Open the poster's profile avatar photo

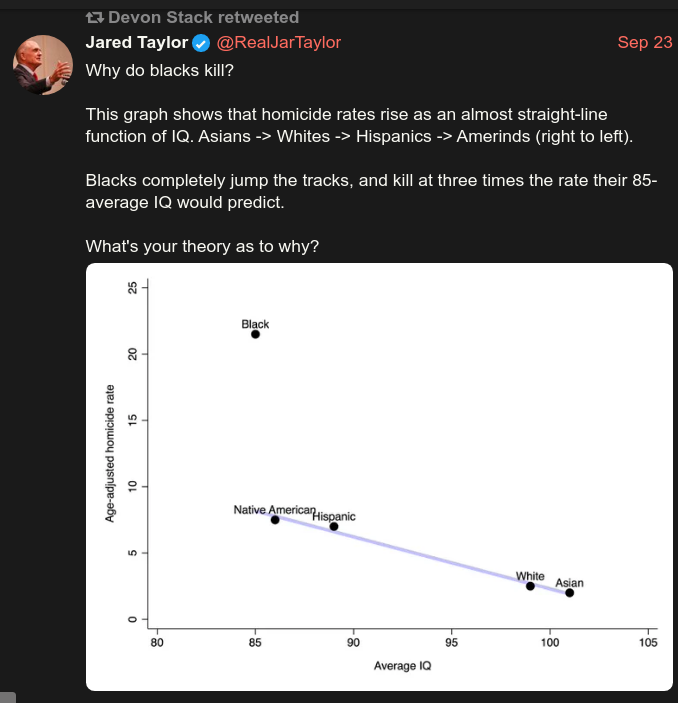[43, 64]
